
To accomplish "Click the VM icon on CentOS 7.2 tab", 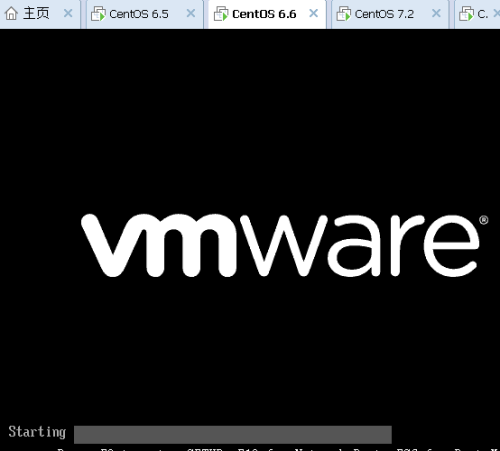I will click(344, 14).
